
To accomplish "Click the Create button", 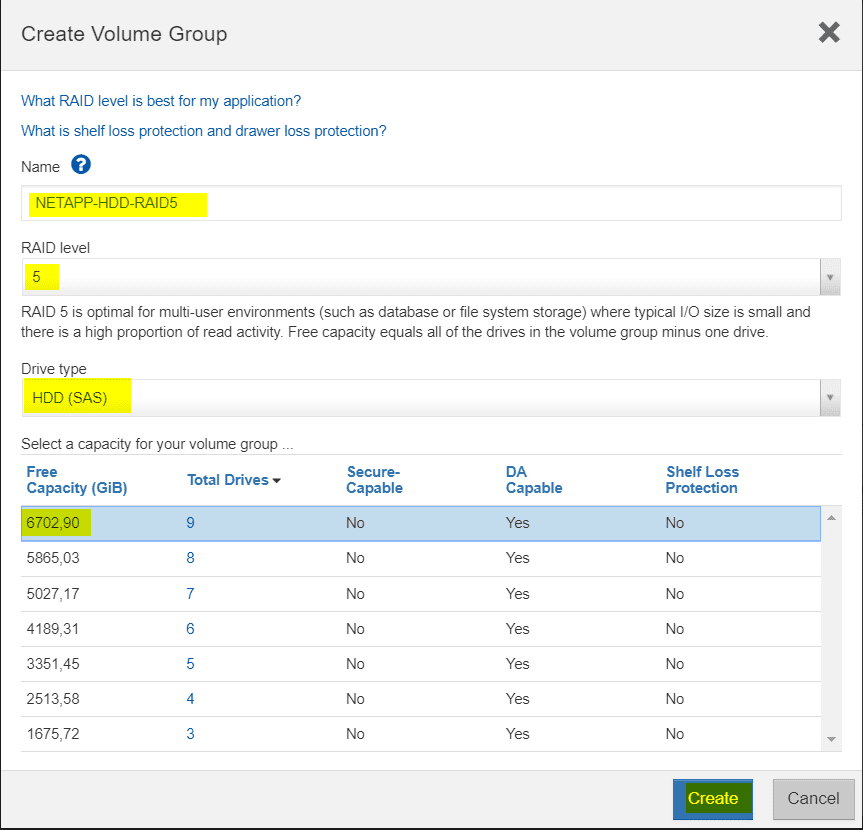I will [x=712, y=799].
